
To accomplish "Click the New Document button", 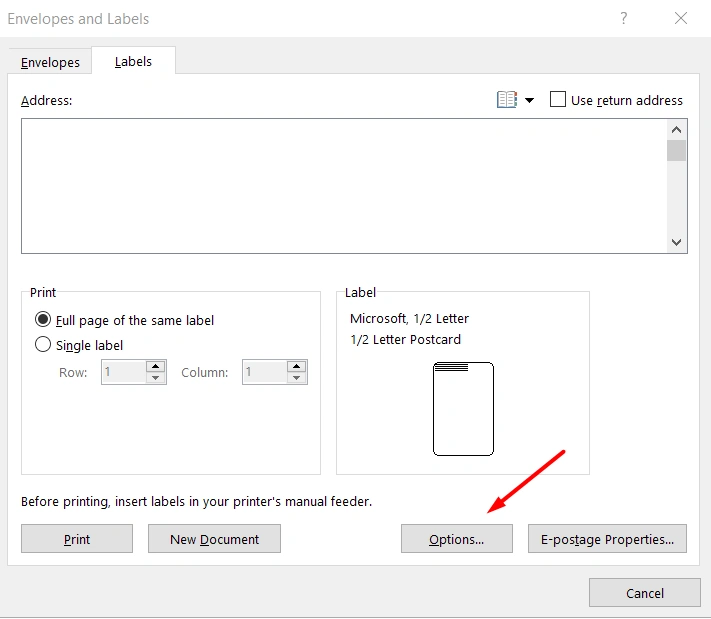I will [x=214, y=539].
